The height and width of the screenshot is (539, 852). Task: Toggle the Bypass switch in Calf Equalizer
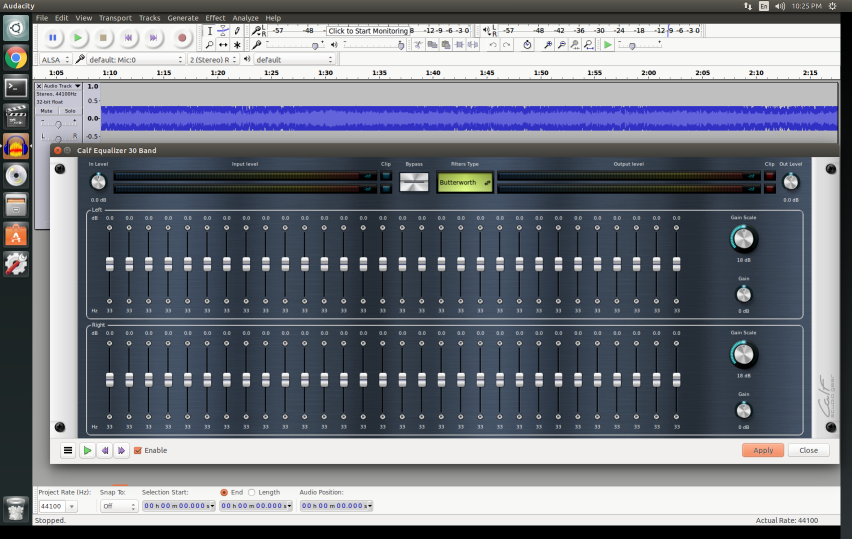[x=413, y=182]
